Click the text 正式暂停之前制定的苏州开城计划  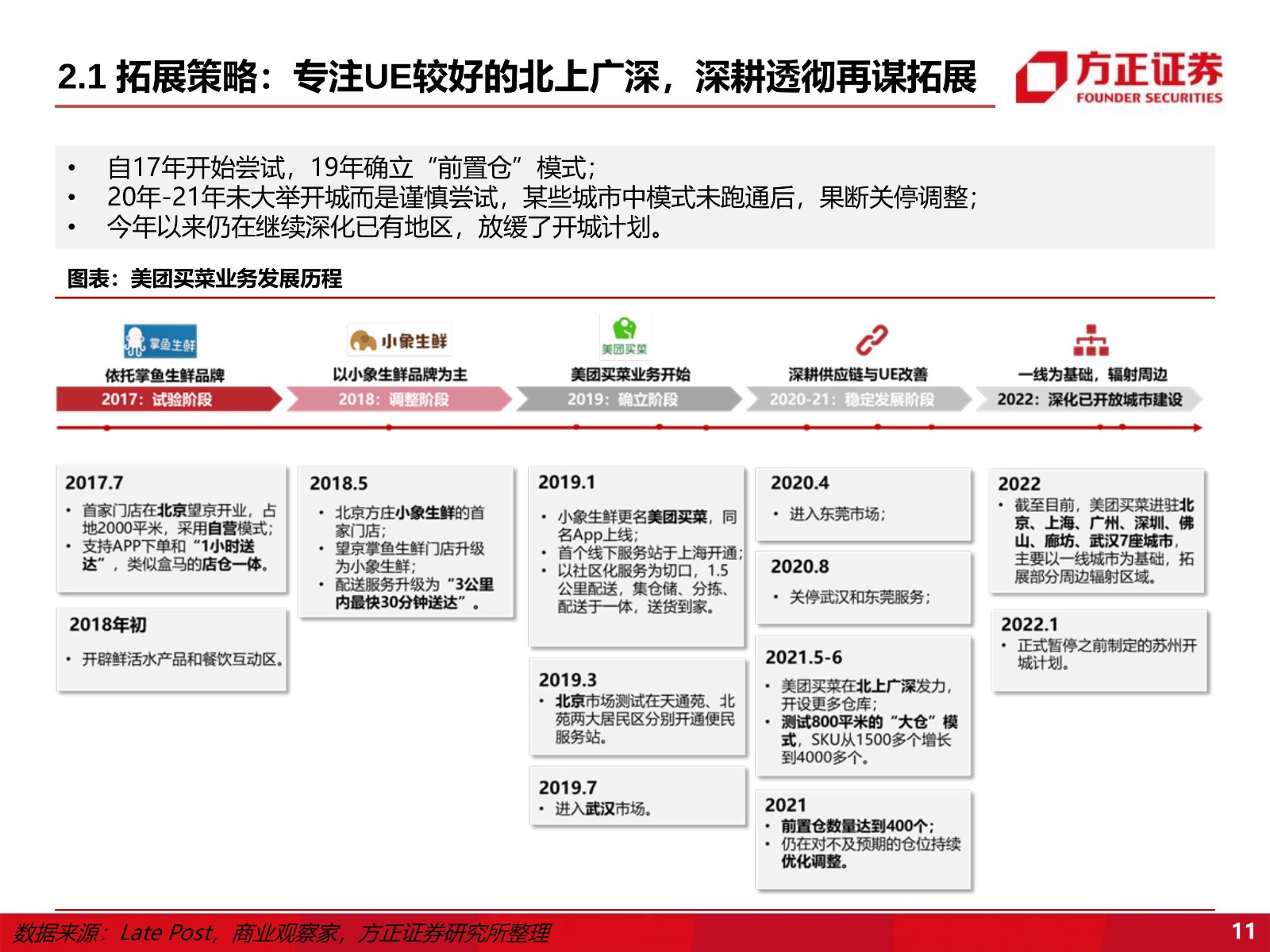tap(1106, 654)
